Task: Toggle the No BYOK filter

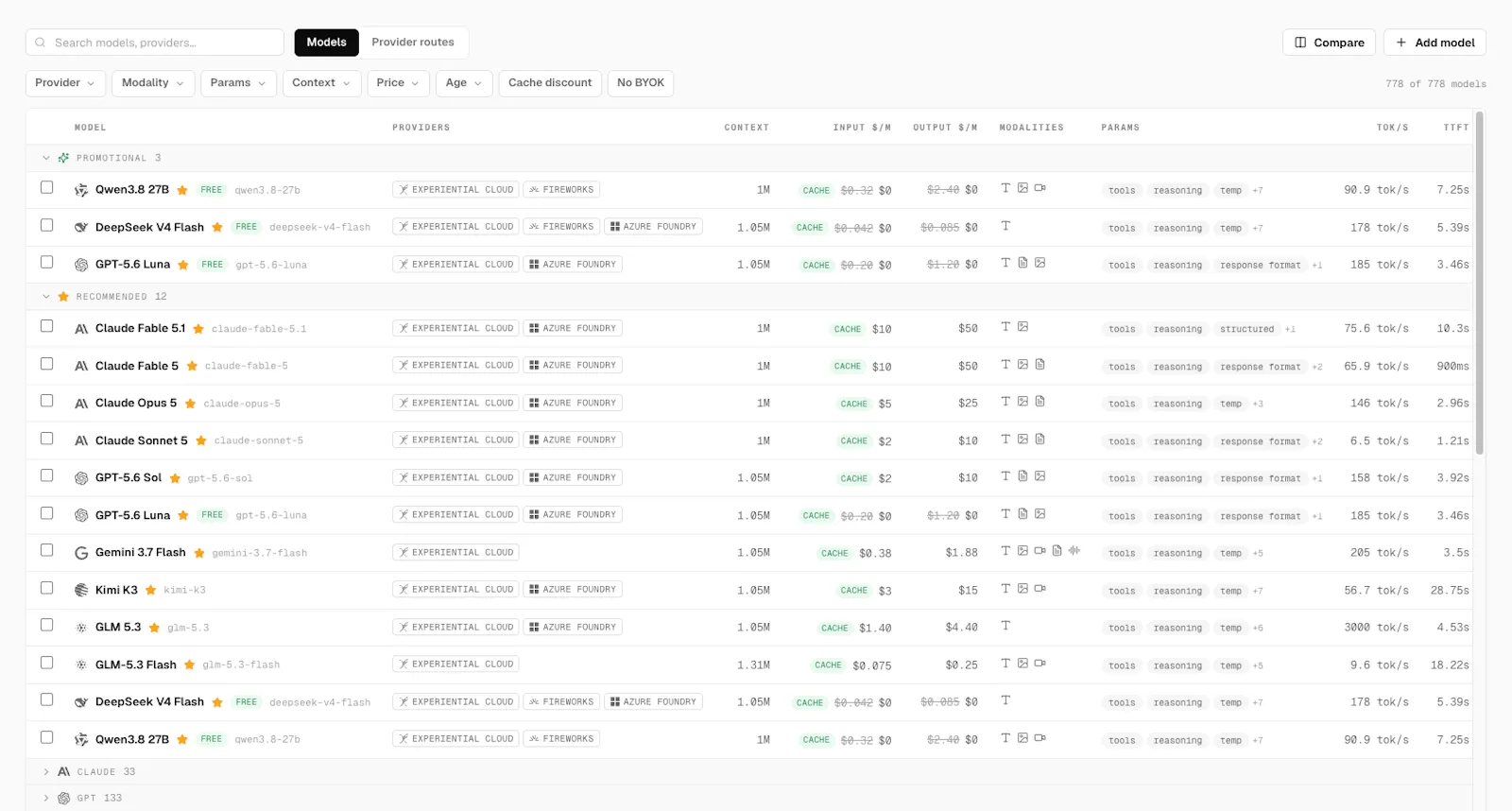Action: 641,83
